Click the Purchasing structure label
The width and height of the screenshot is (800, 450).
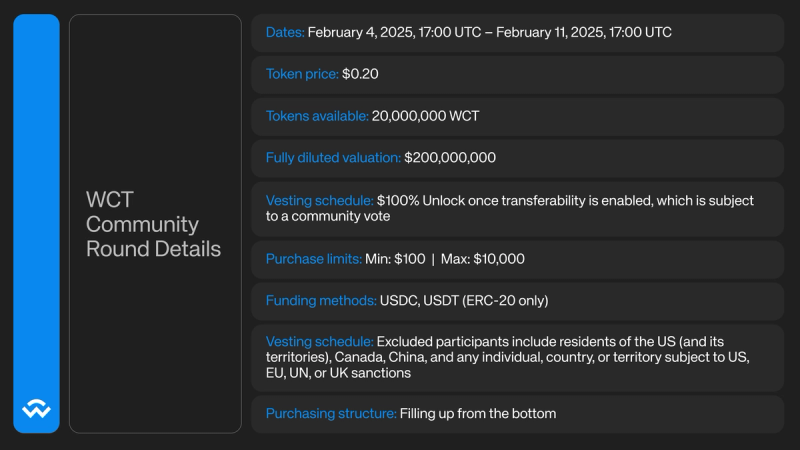[330, 413]
